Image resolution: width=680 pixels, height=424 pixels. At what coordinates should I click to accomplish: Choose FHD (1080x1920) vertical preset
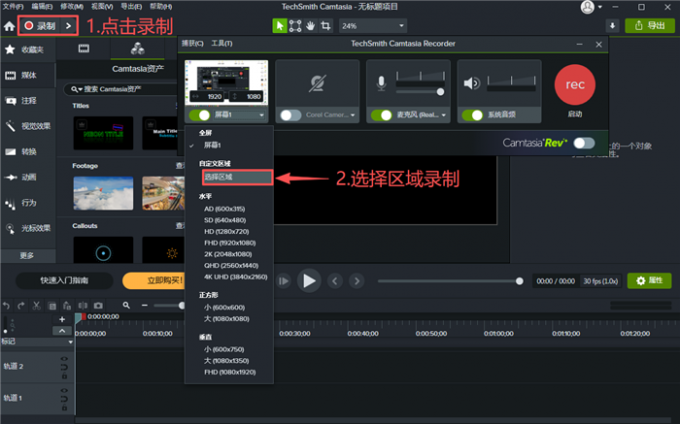229,372
